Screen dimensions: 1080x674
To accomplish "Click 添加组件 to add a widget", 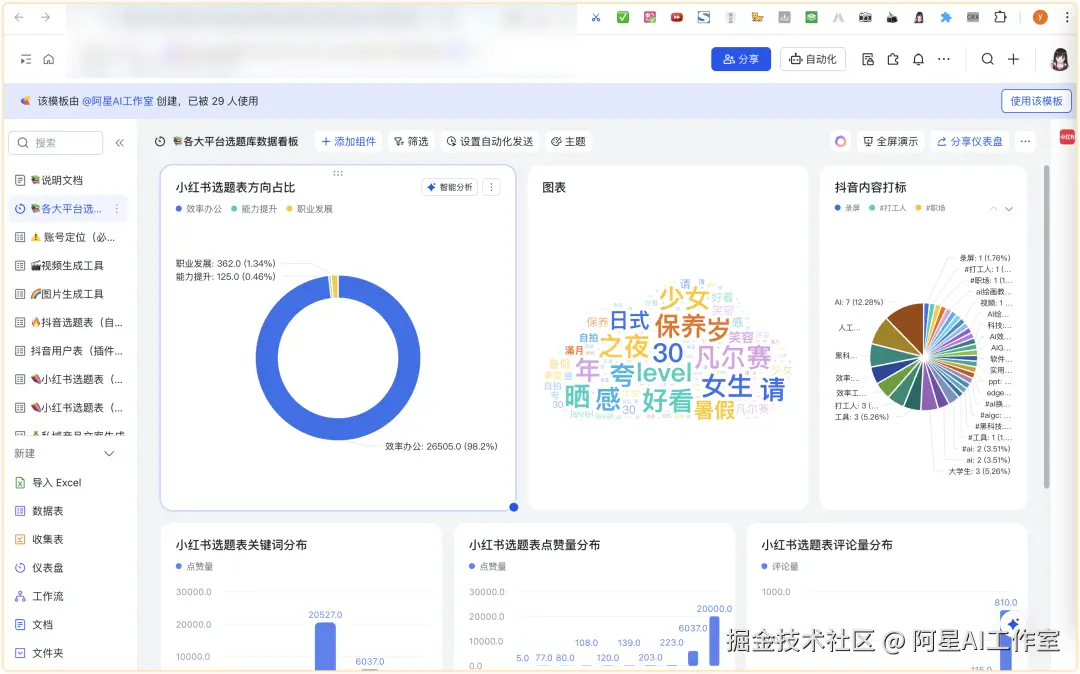I will click(349, 141).
